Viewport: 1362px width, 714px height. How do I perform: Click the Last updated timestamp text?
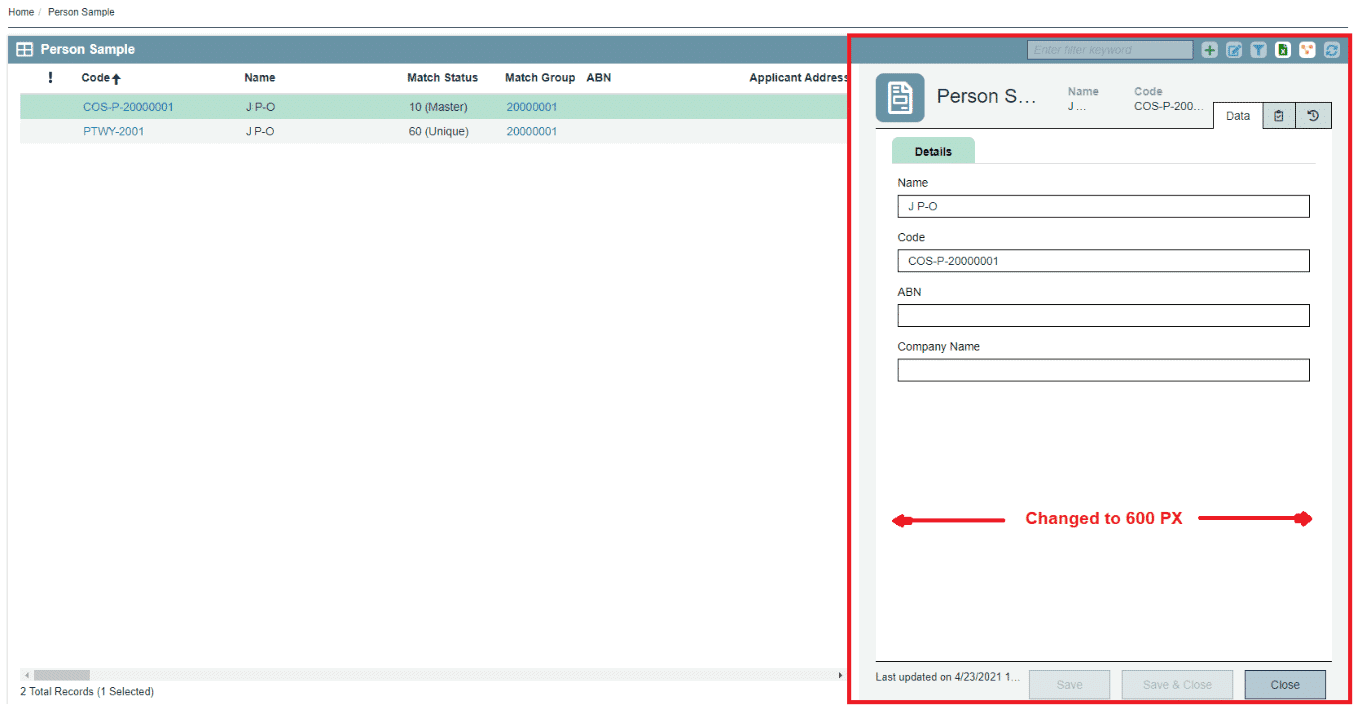(947, 677)
